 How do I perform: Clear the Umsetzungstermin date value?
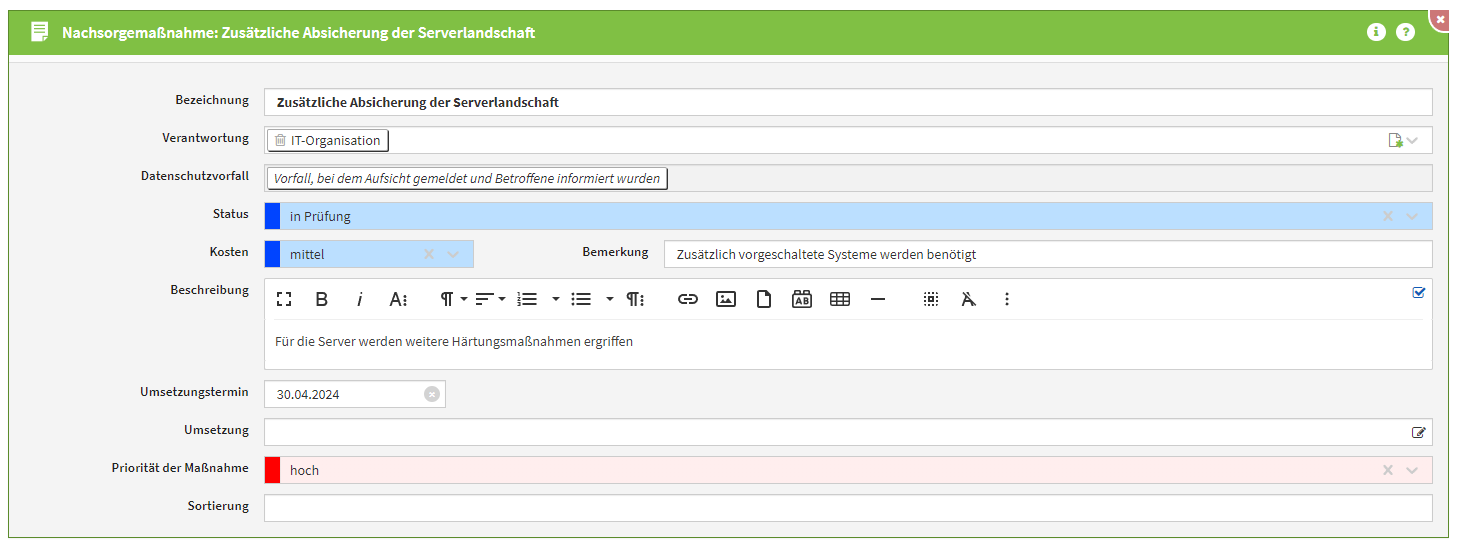(431, 394)
